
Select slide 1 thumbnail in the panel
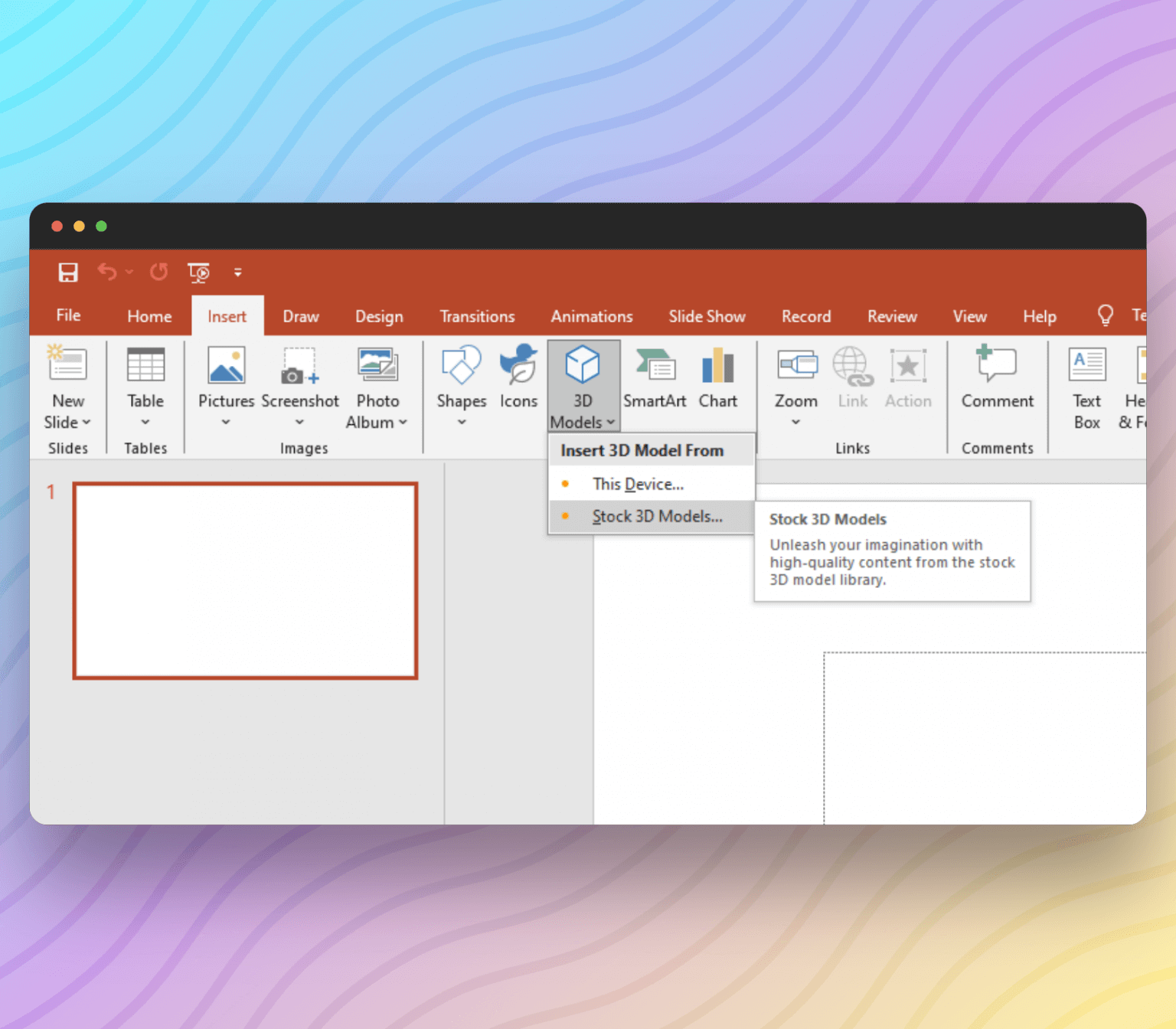pos(244,580)
